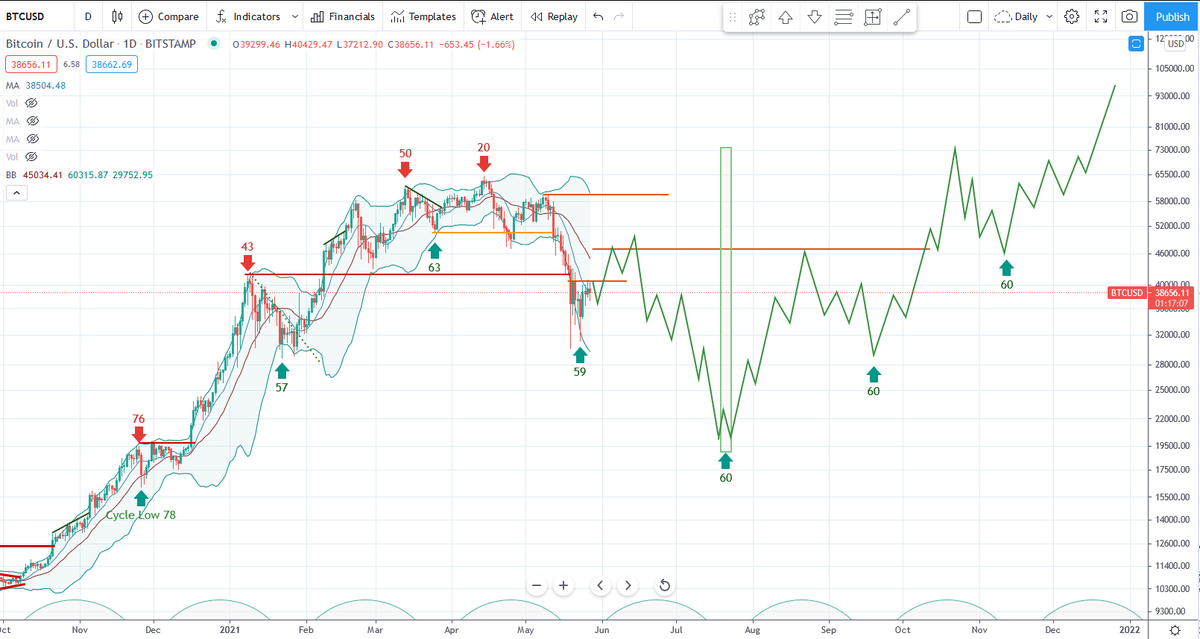Open chart settings gear in top toolbar
This screenshot has width=1200, height=639.
pyautogui.click(x=1072, y=17)
